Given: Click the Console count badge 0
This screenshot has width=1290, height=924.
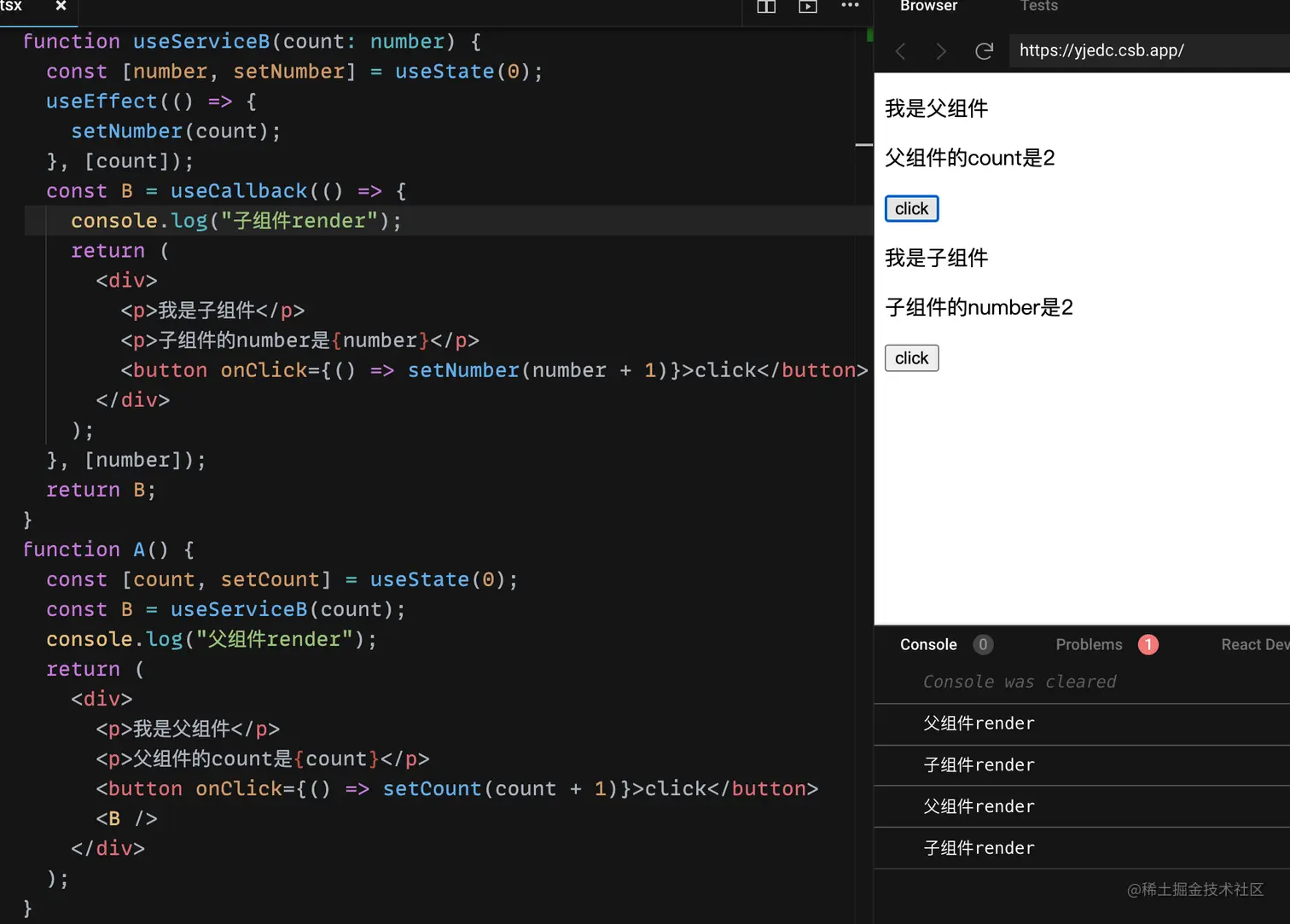Looking at the screenshot, I should (983, 645).
